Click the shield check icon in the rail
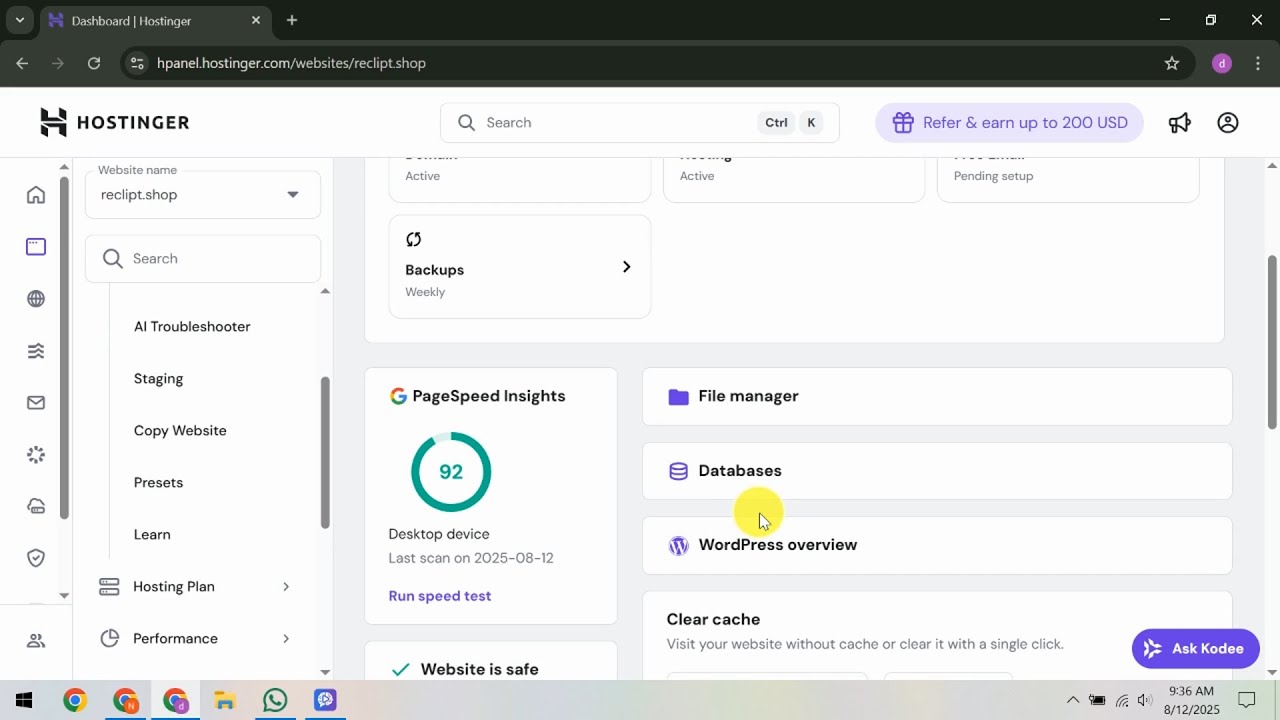Viewport: 1280px width, 720px height. tap(36, 558)
